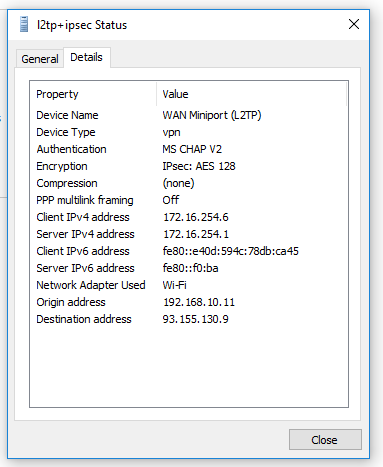Select Client IPv6 address label

click(x=83, y=251)
